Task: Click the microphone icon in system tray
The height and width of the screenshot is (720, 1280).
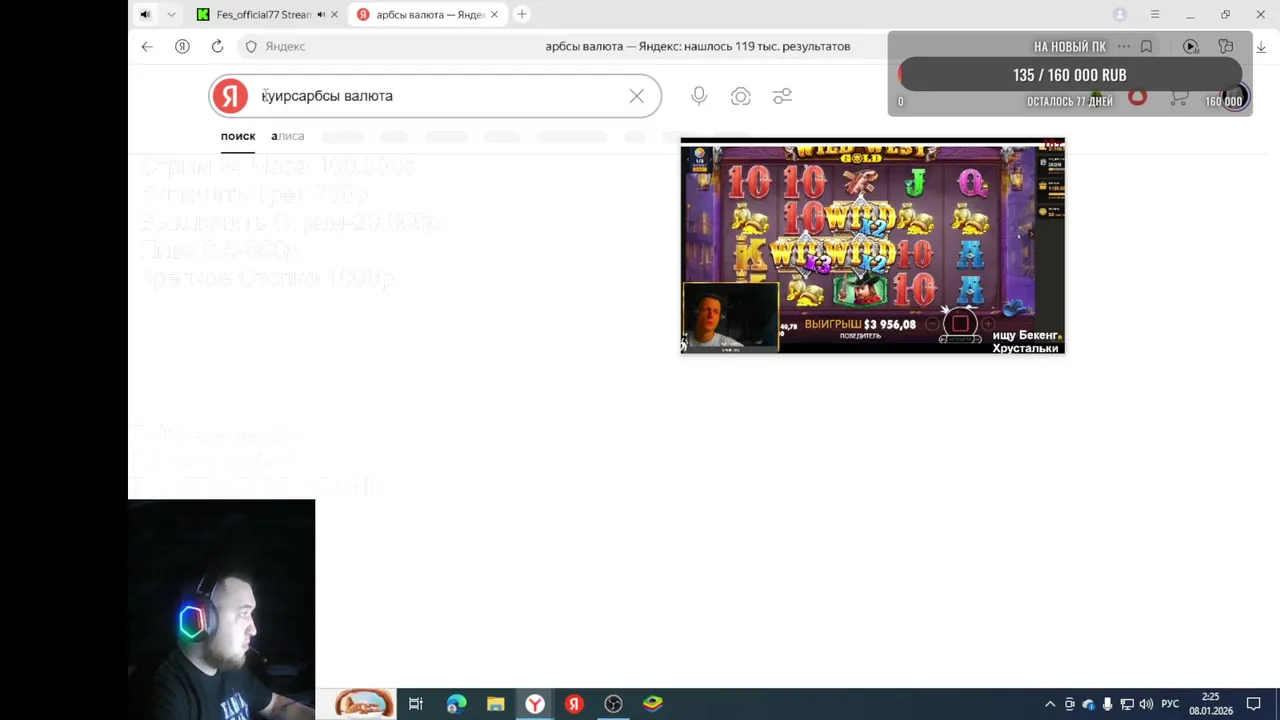Action: click(1108, 704)
